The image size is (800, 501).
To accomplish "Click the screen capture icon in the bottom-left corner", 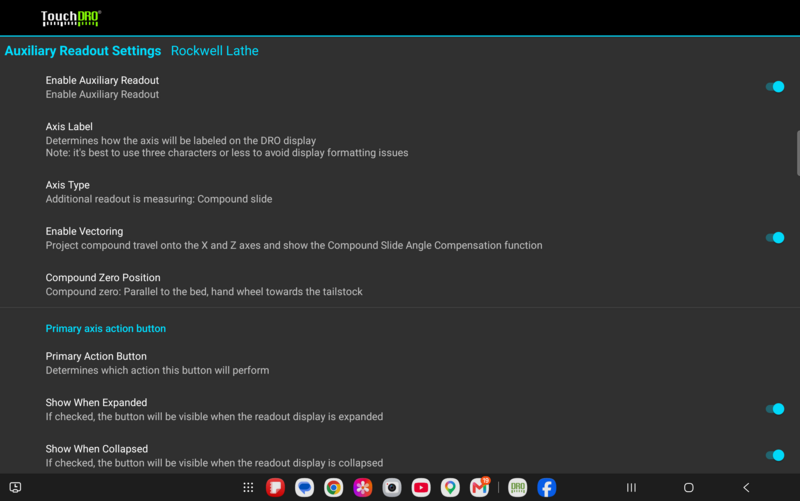I will (x=15, y=487).
